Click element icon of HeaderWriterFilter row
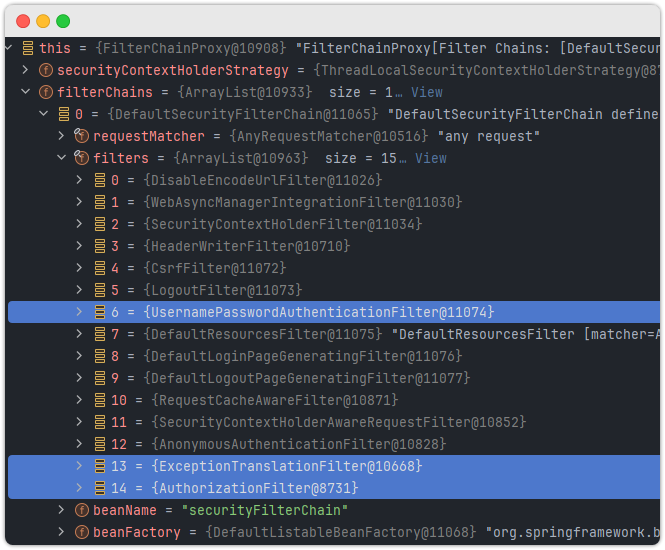 pos(100,246)
